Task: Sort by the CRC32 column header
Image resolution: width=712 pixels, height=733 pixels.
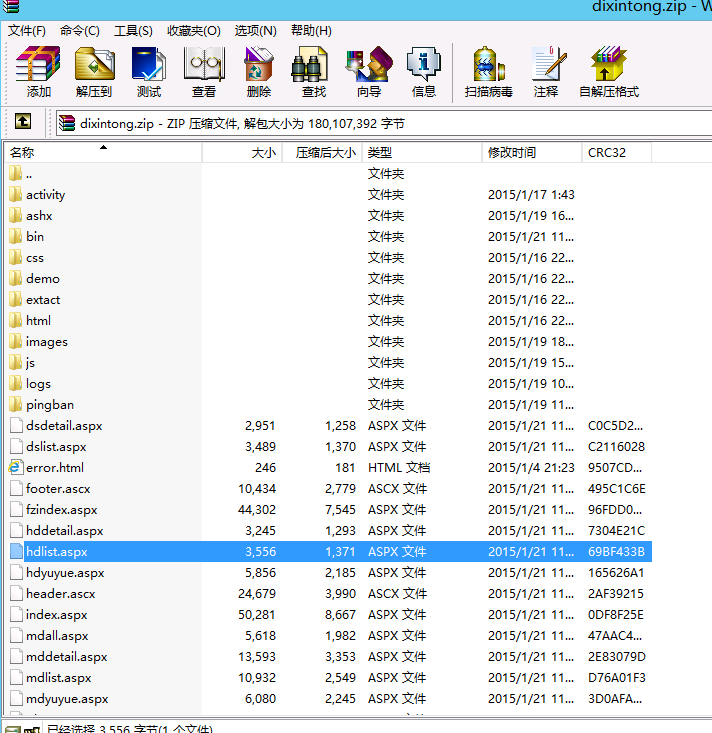Action: pyautogui.click(x=617, y=152)
